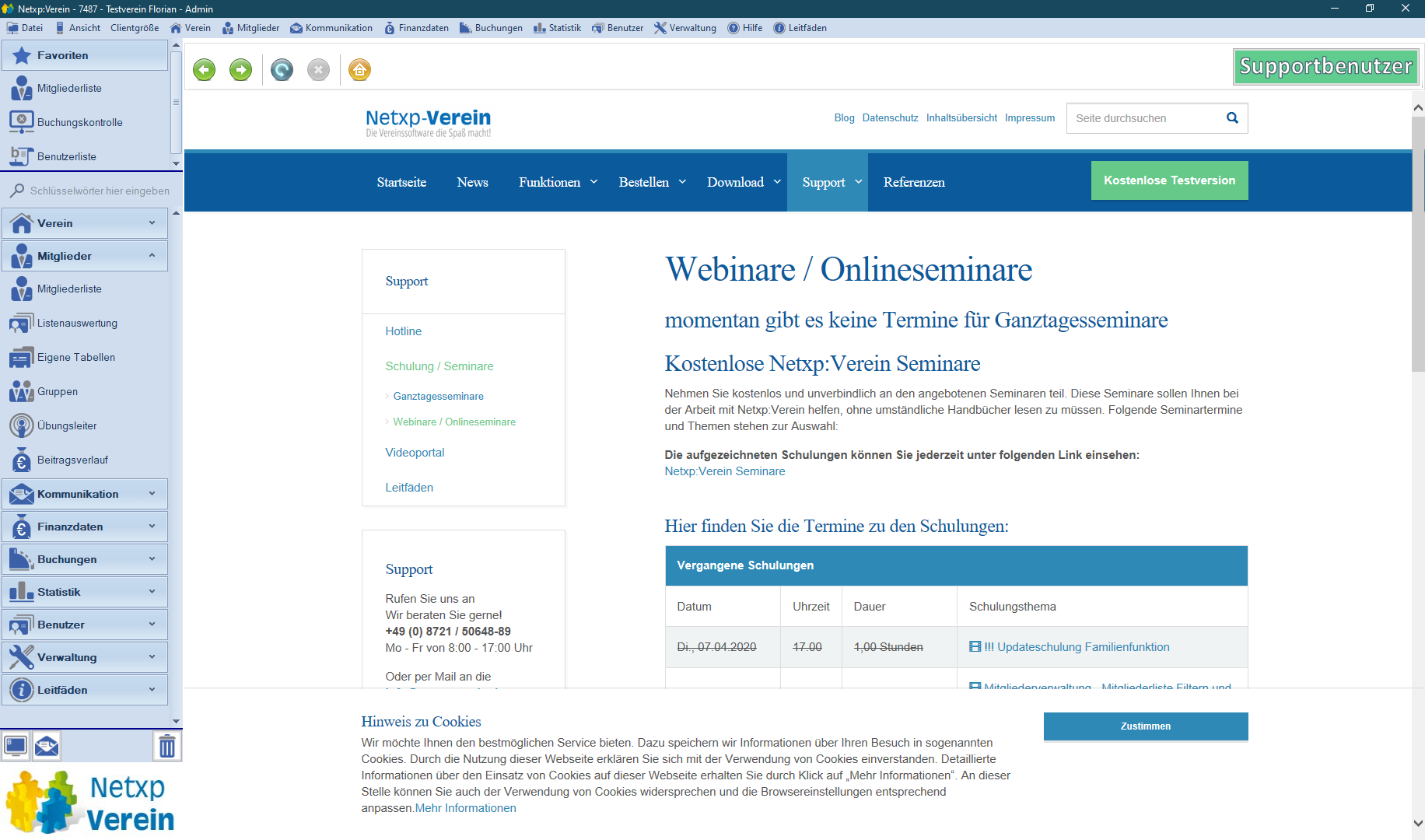The image size is (1425, 840).
Task: Open the Download dropdown in website navigation
Action: pos(743,183)
